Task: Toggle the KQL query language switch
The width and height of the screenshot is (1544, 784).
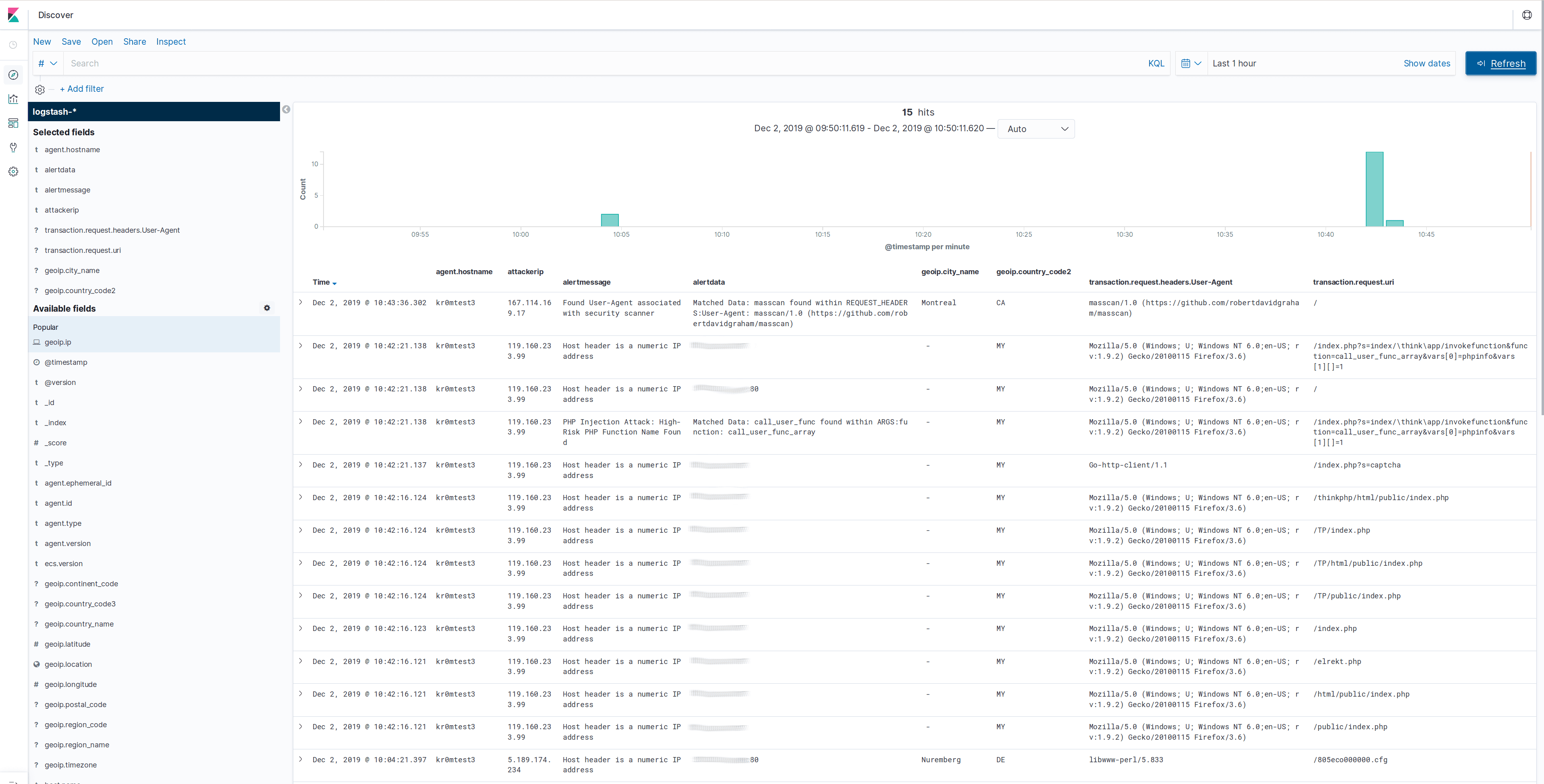Action: click(1156, 64)
